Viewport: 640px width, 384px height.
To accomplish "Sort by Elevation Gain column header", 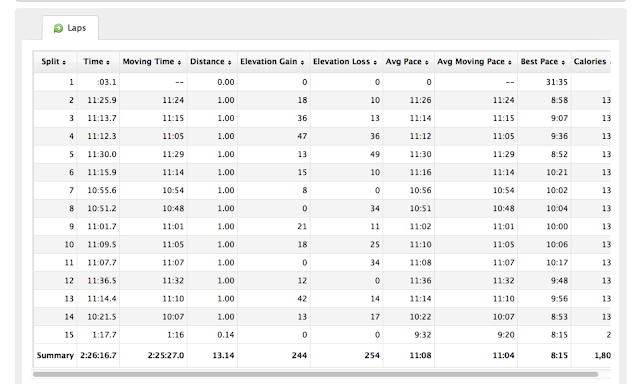I will click(x=272, y=62).
